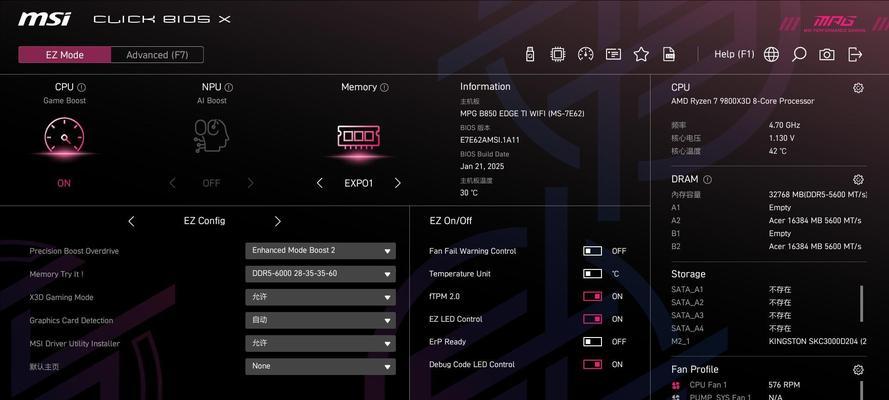Toggle Fan Fail Warning Control switch
This screenshot has height=400, width=889.
coord(592,250)
